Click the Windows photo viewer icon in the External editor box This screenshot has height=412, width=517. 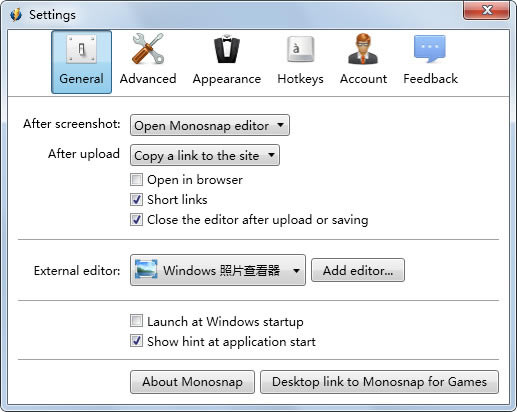coord(146,269)
